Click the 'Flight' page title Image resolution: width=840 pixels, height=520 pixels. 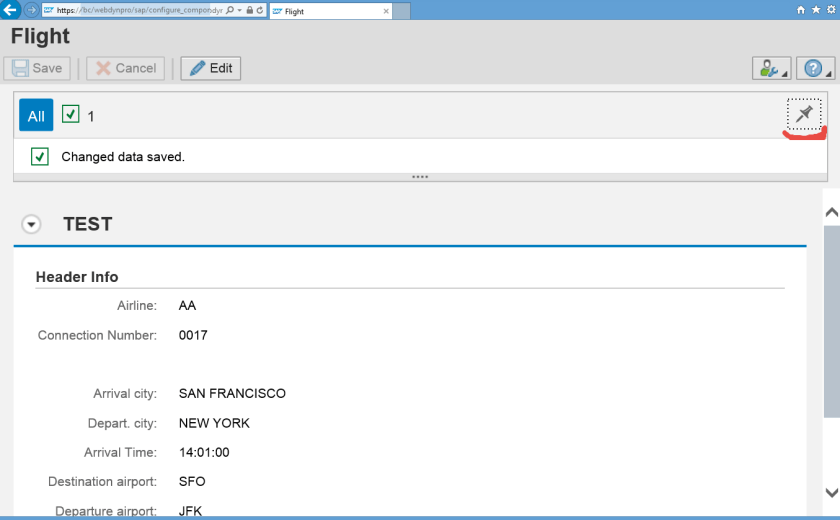(x=40, y=36)
